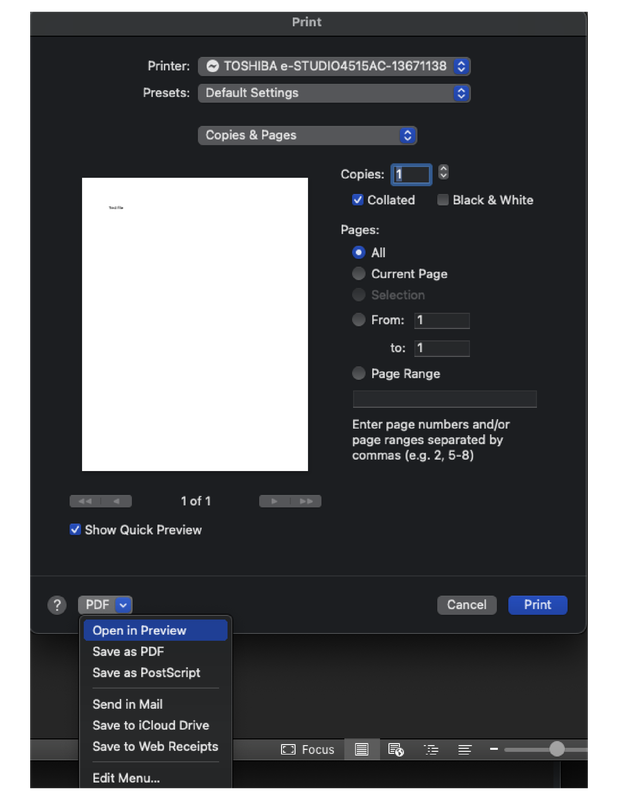Select the Draft view icon
618x800 pixels.
coord(465,749)
